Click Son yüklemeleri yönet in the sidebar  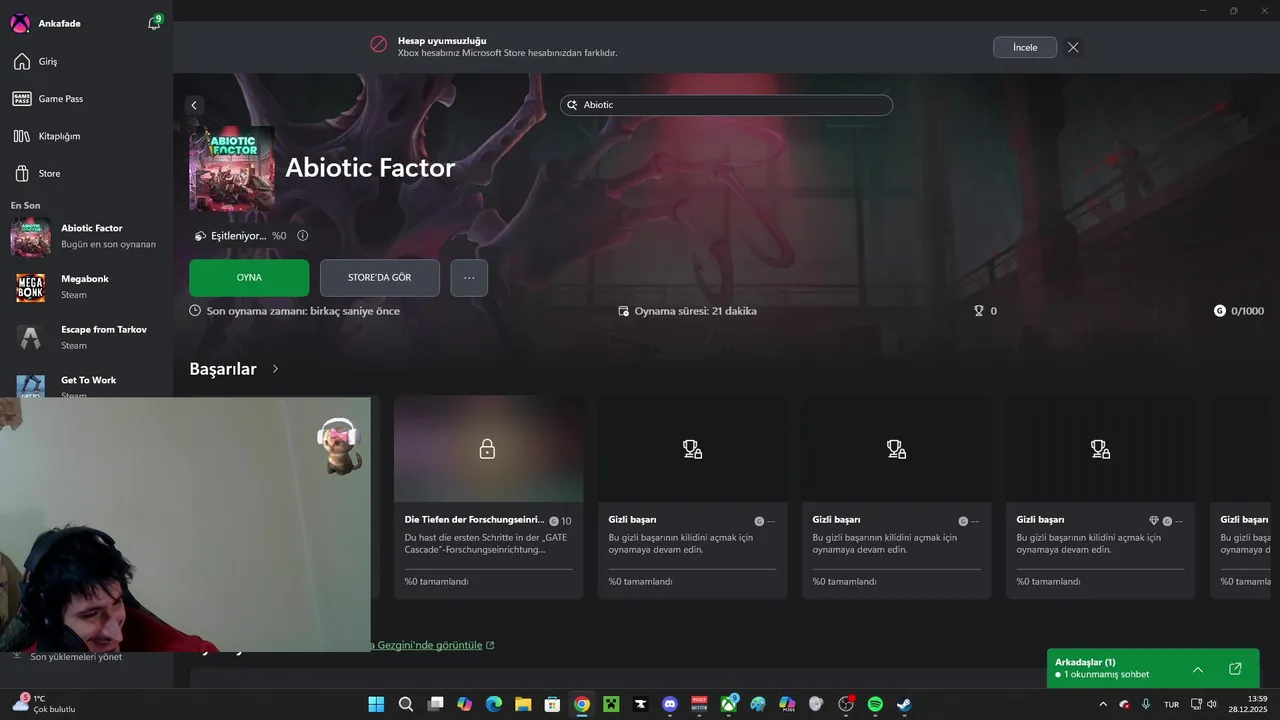tap(76, 657)
